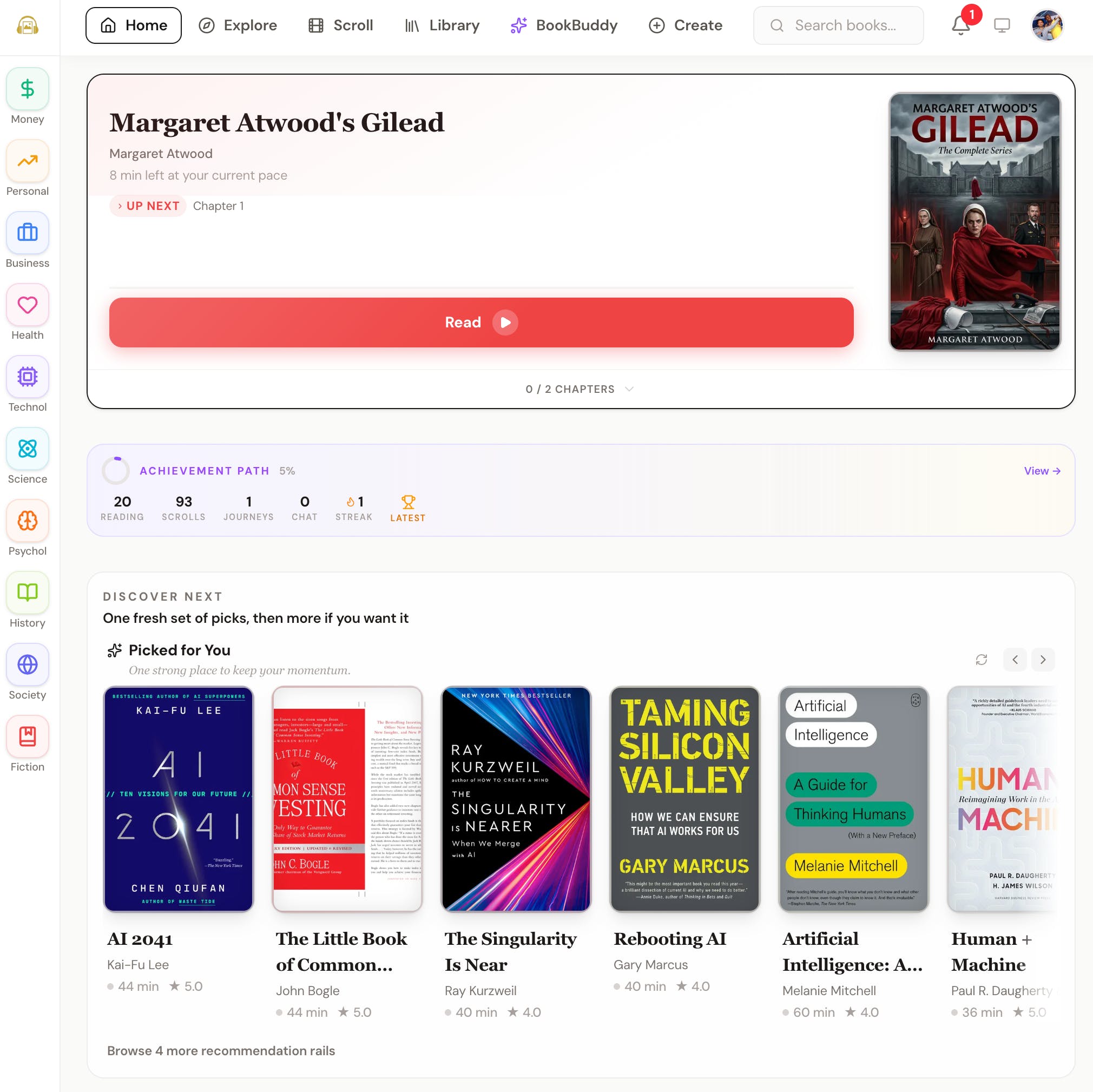
Task: Click the monitor display icon in header
Action: [x=1002, y=25]
